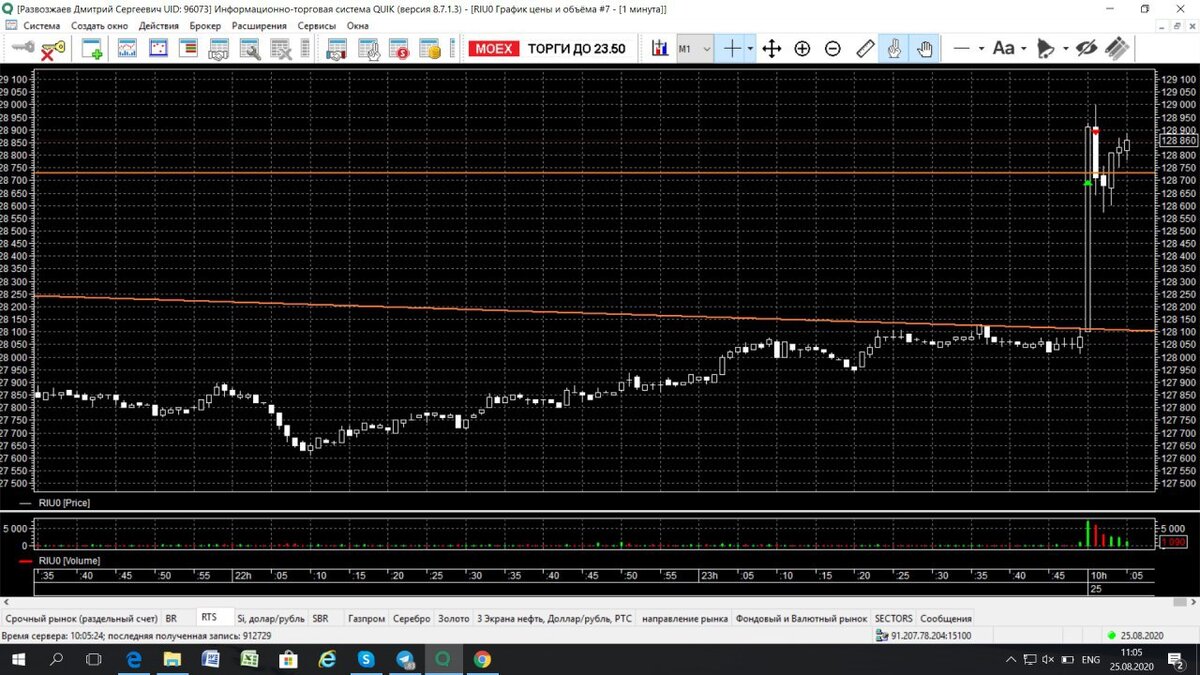Switch to the Si, доллар/рубль tab
This screenshot has height=675, width=1200.
pyautogui.click(x=269, y=619)
